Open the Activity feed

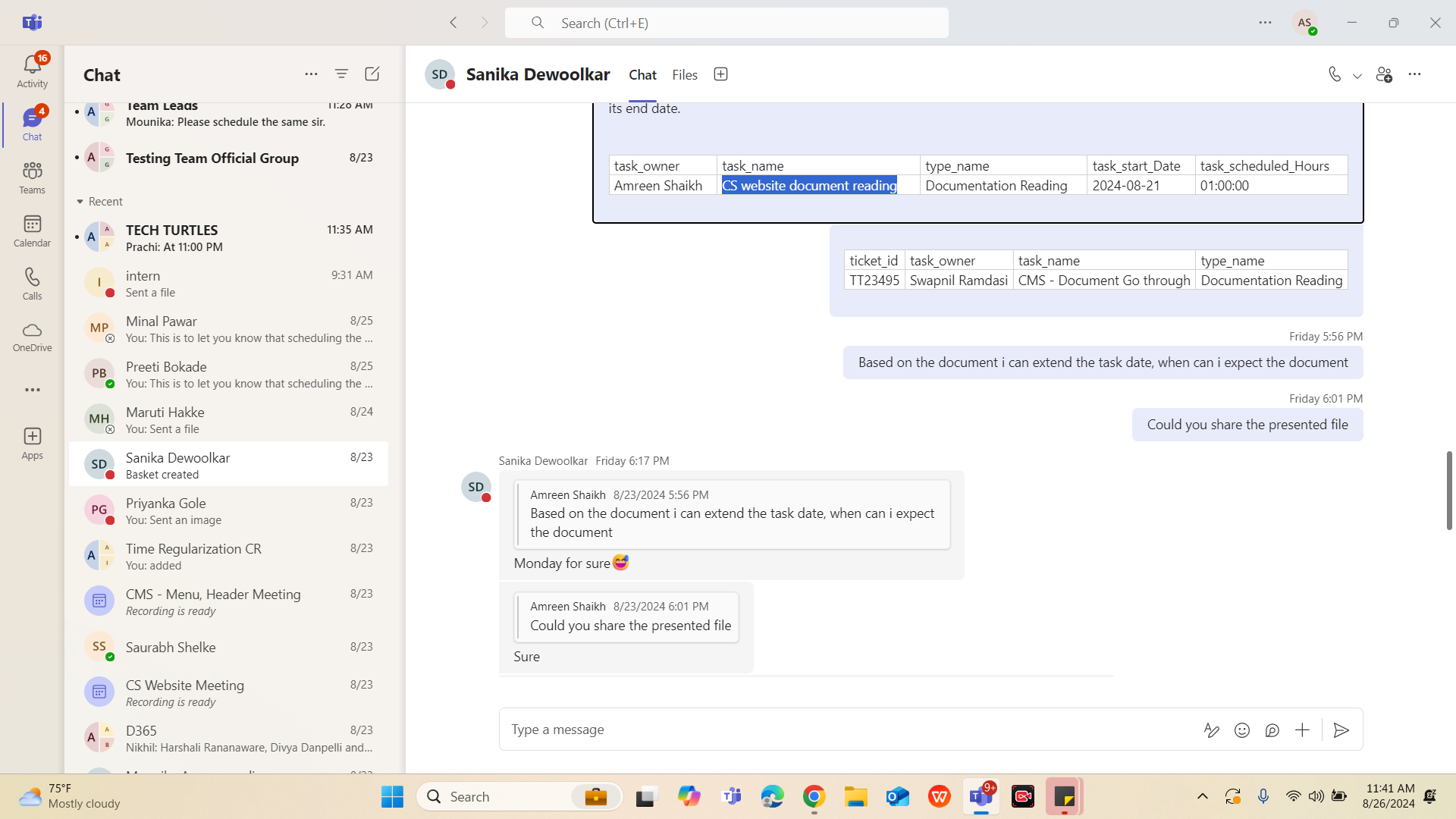[32, 71]
